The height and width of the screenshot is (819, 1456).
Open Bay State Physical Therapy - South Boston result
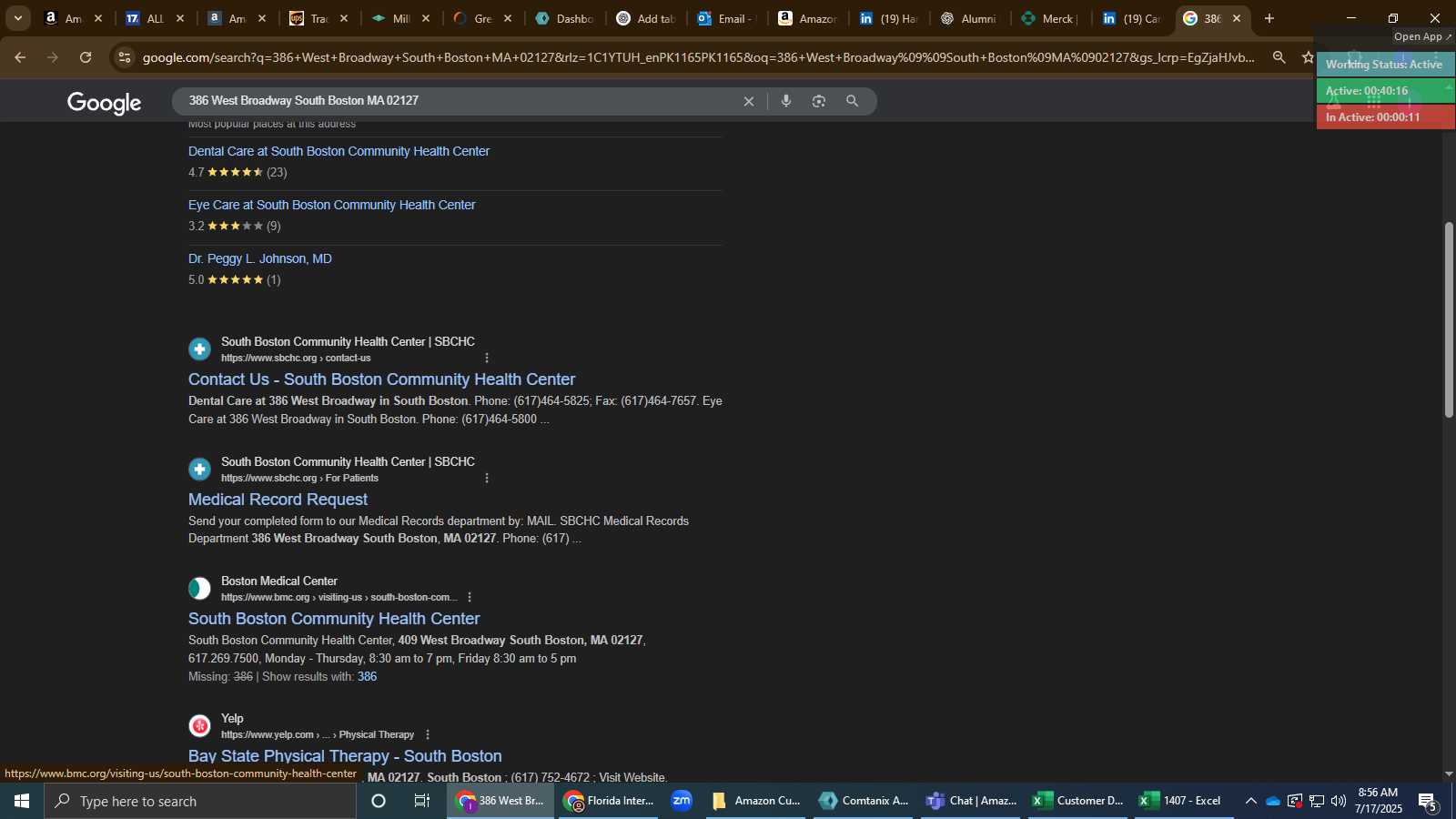pos(345,756)
